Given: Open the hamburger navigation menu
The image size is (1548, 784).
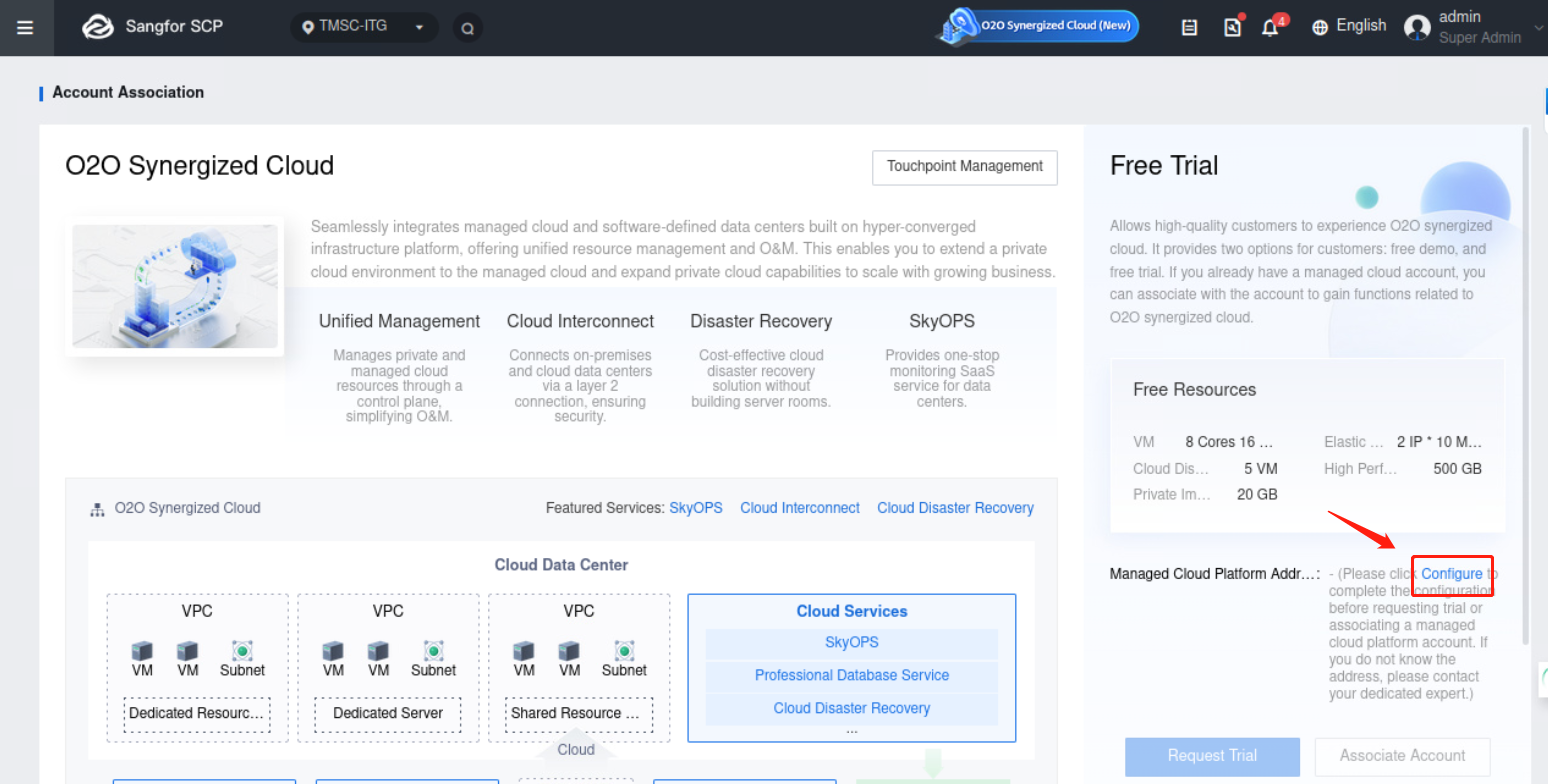Looking at the screenshot, I should tap(25, 28).
